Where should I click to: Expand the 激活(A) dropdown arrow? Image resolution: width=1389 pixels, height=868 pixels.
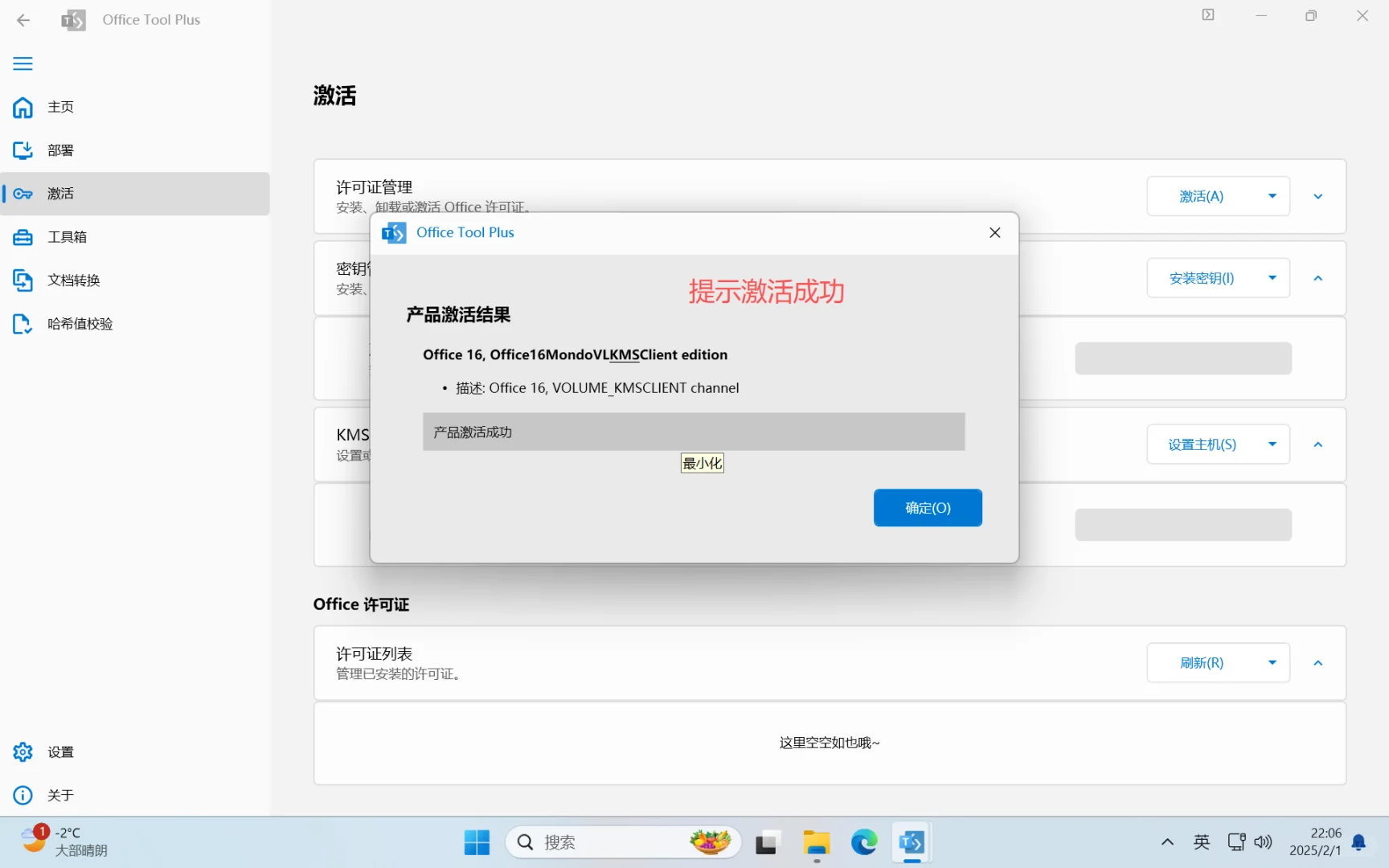coord(1272,195)
